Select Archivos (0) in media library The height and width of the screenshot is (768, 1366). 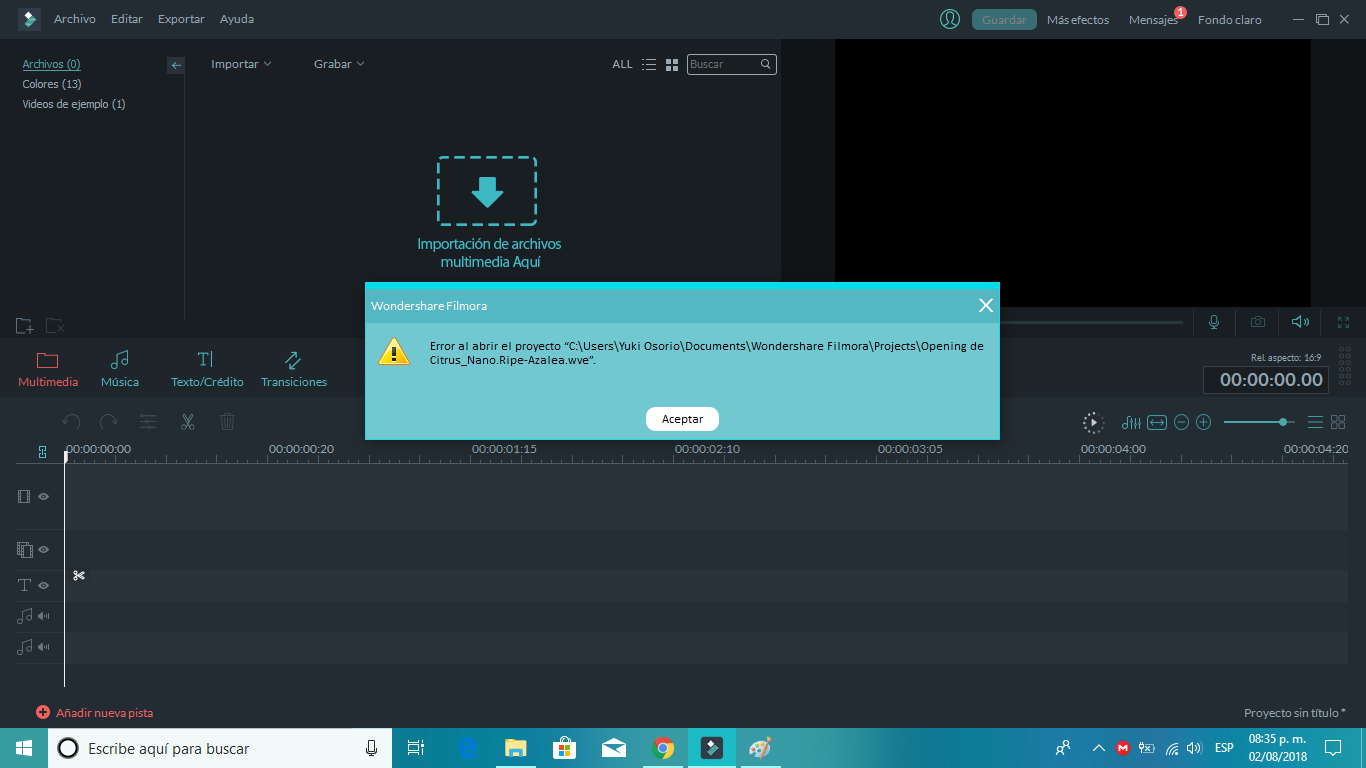click(51, 64)
